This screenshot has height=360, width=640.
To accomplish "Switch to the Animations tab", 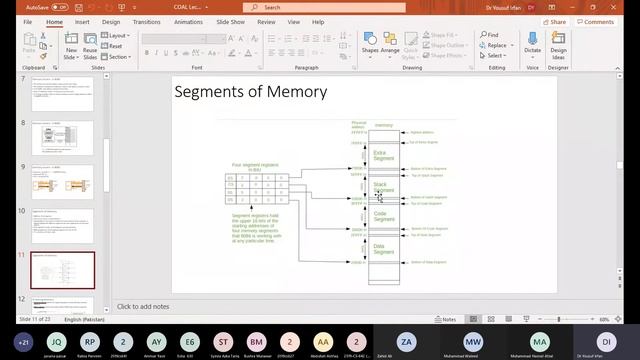I will pyautogui.click(x=188, y=22).
